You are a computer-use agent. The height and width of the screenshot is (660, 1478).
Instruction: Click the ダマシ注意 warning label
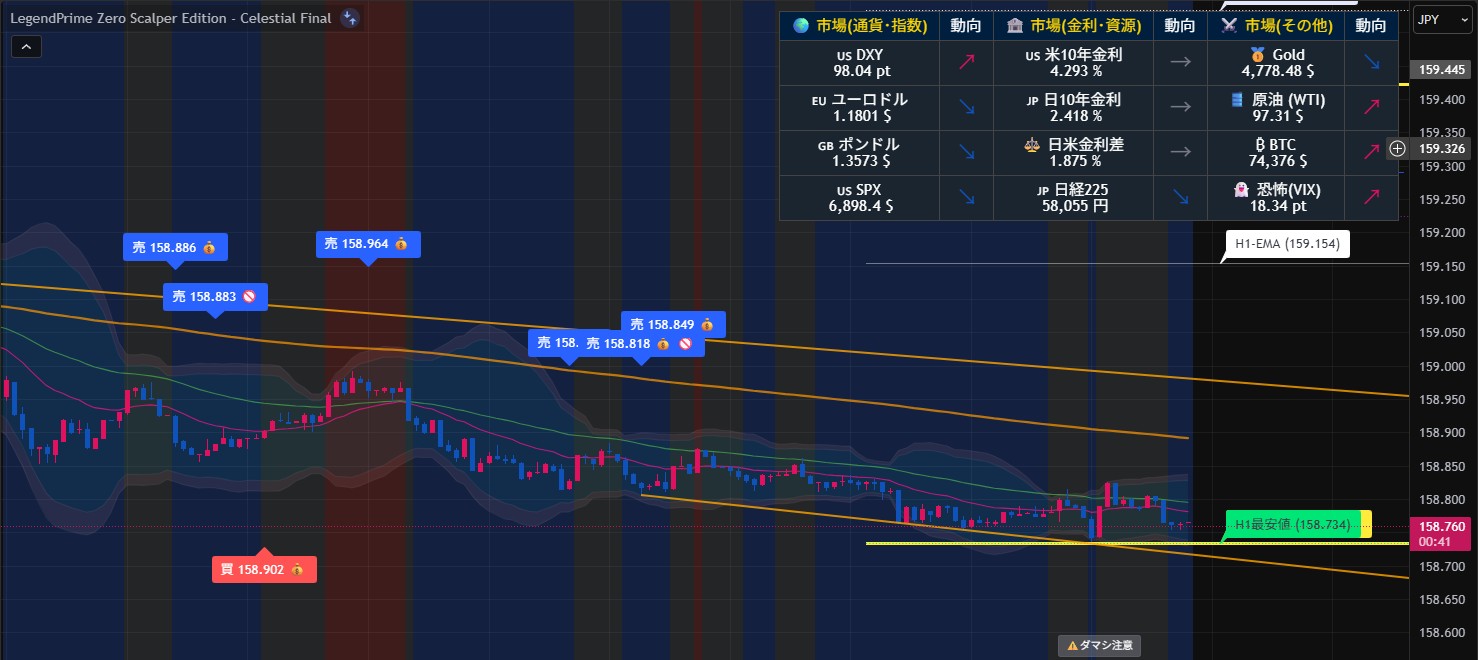(x=1100, y=646)
